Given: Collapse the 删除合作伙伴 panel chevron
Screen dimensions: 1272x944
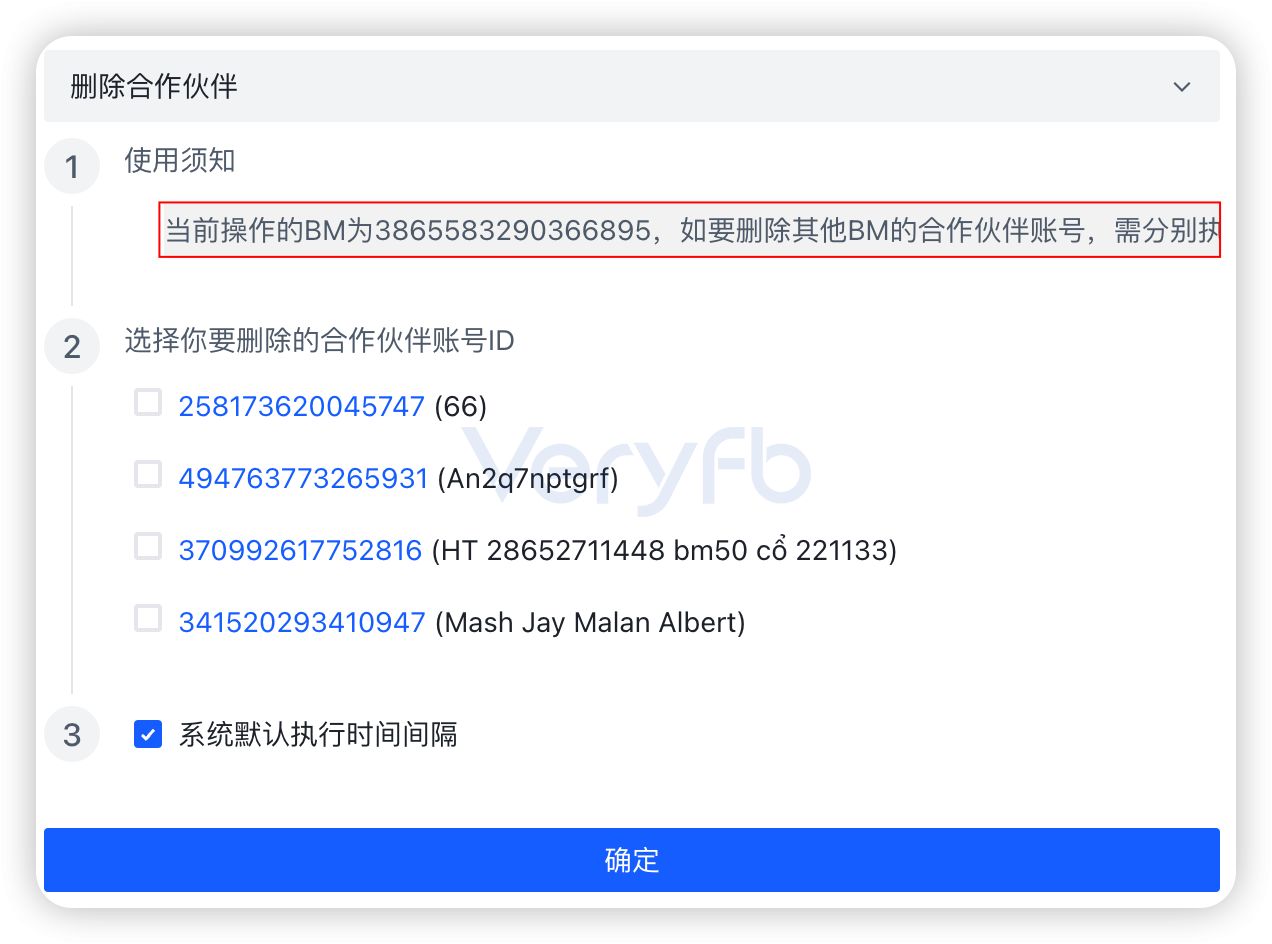Looking at the screenshot, I should pos(1182,87).
